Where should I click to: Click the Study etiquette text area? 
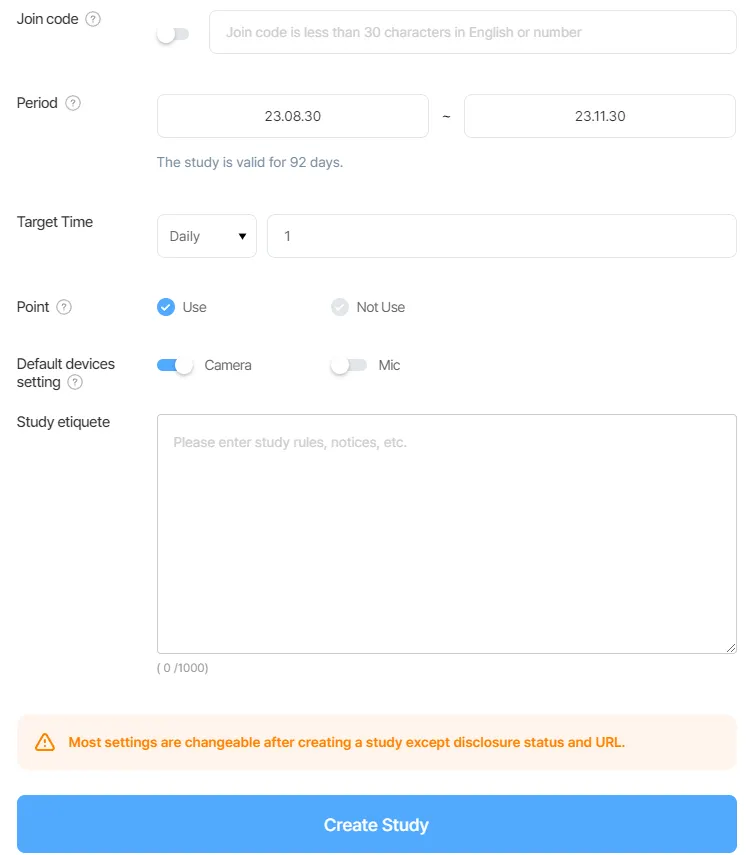pos(446,533)
